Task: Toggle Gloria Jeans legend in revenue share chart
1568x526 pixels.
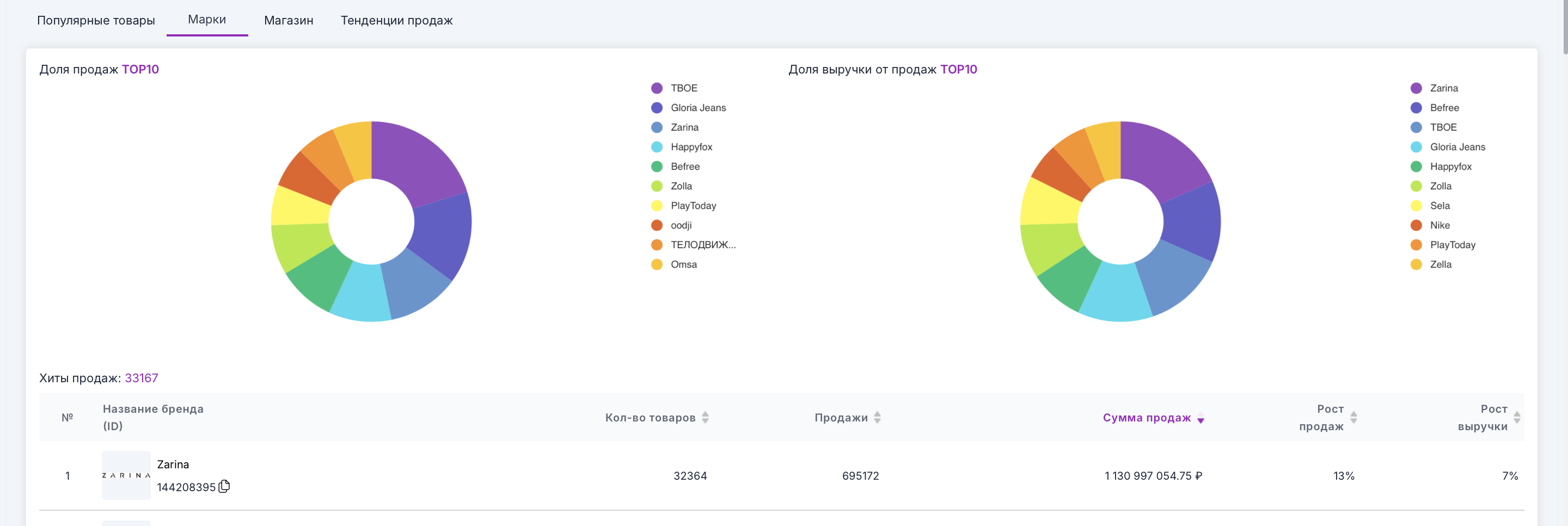Action: click(x=1448, y=146)
